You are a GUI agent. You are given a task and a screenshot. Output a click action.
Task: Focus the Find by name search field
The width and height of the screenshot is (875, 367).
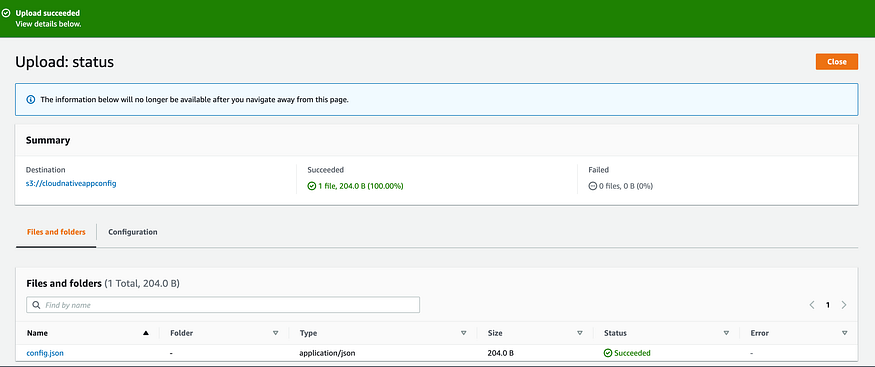[x=223, y=305]
